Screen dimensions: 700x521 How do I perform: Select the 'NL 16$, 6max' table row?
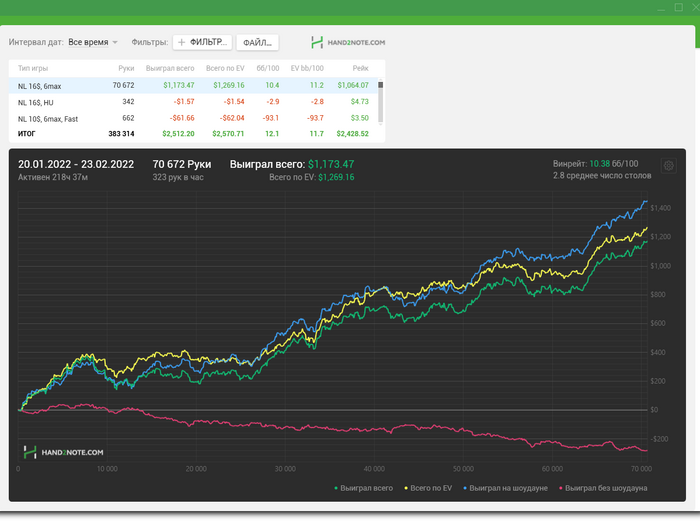click(193, 85)
